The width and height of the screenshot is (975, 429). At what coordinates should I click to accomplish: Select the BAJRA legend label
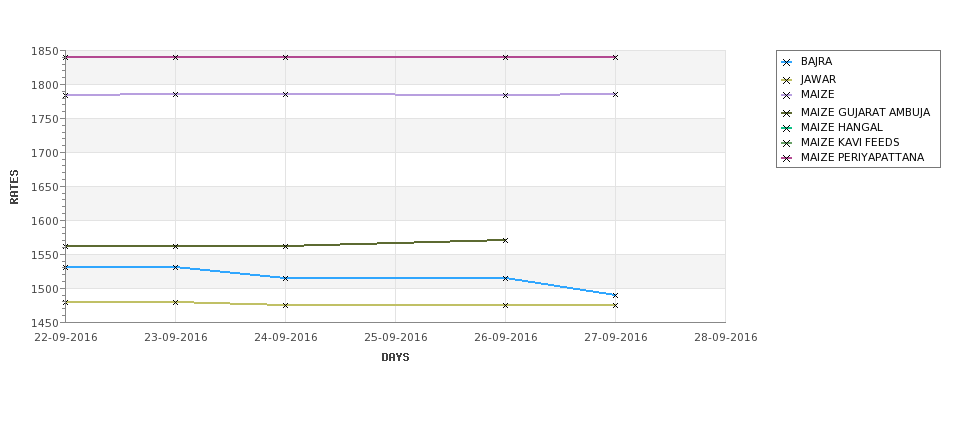coord(816,62)
